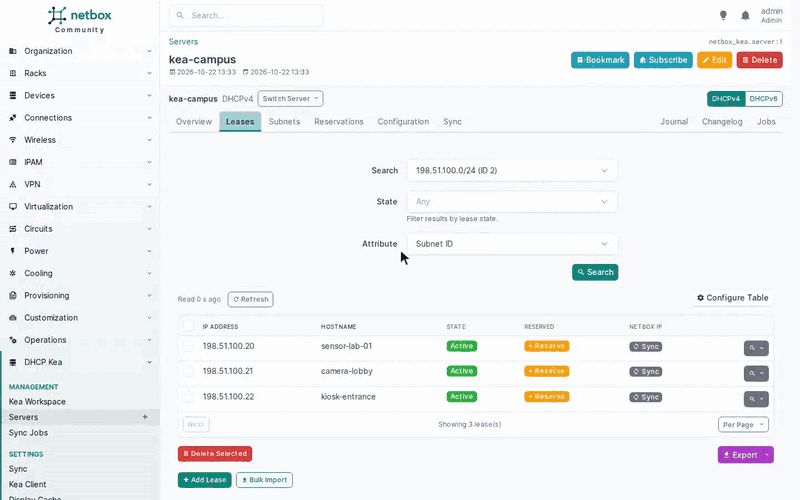Open the Changelog tab
800x500 pixels.
(722, 121)
